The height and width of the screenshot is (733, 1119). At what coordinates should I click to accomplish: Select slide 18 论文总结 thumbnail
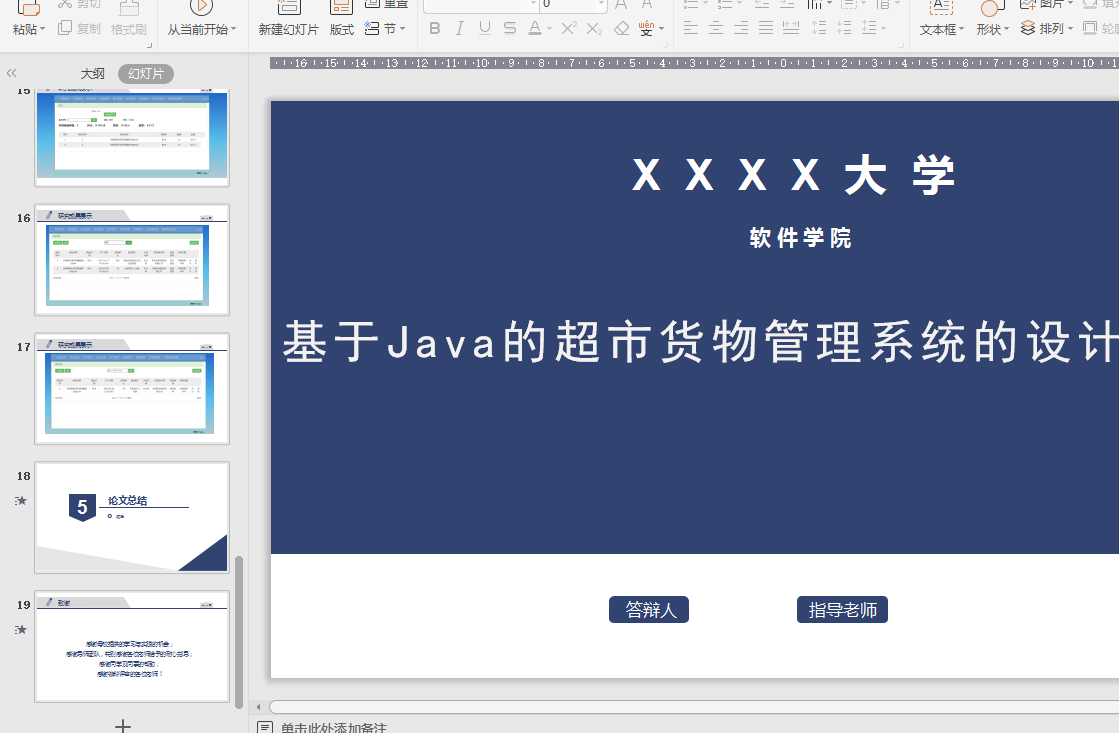pyautogui.click(x=132, y=517)
